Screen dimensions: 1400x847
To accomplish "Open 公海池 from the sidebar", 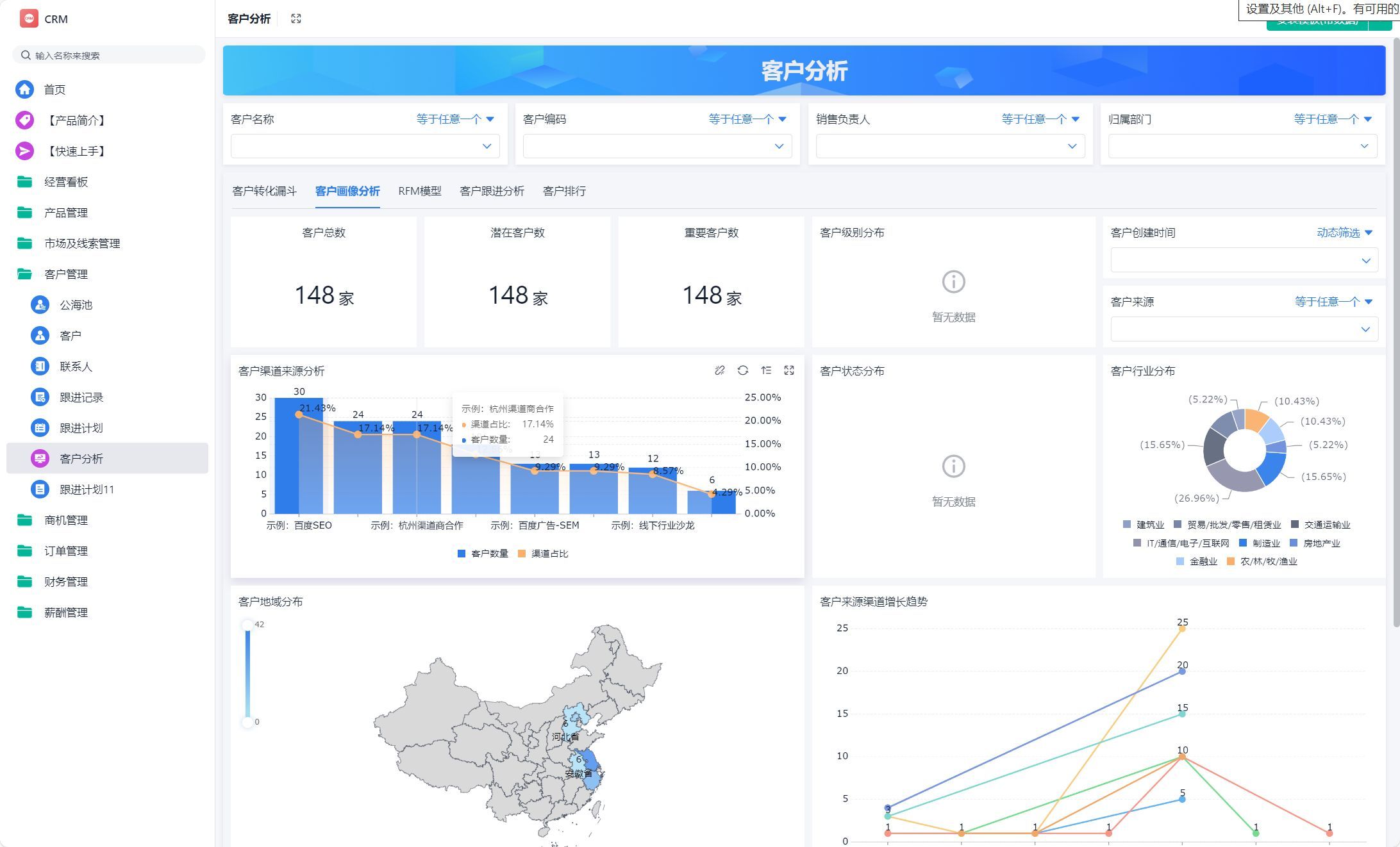I will pos(76,305).
